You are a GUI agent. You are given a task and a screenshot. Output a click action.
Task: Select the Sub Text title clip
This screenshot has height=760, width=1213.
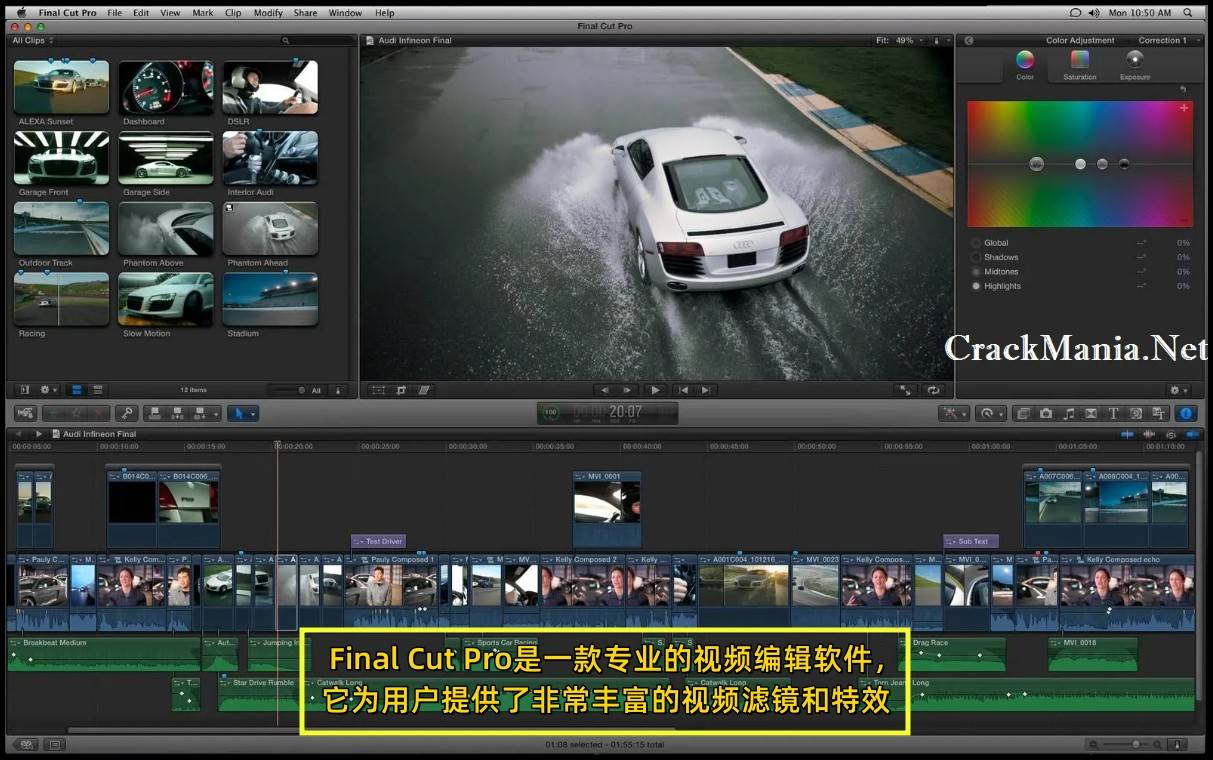coord(971,542)
